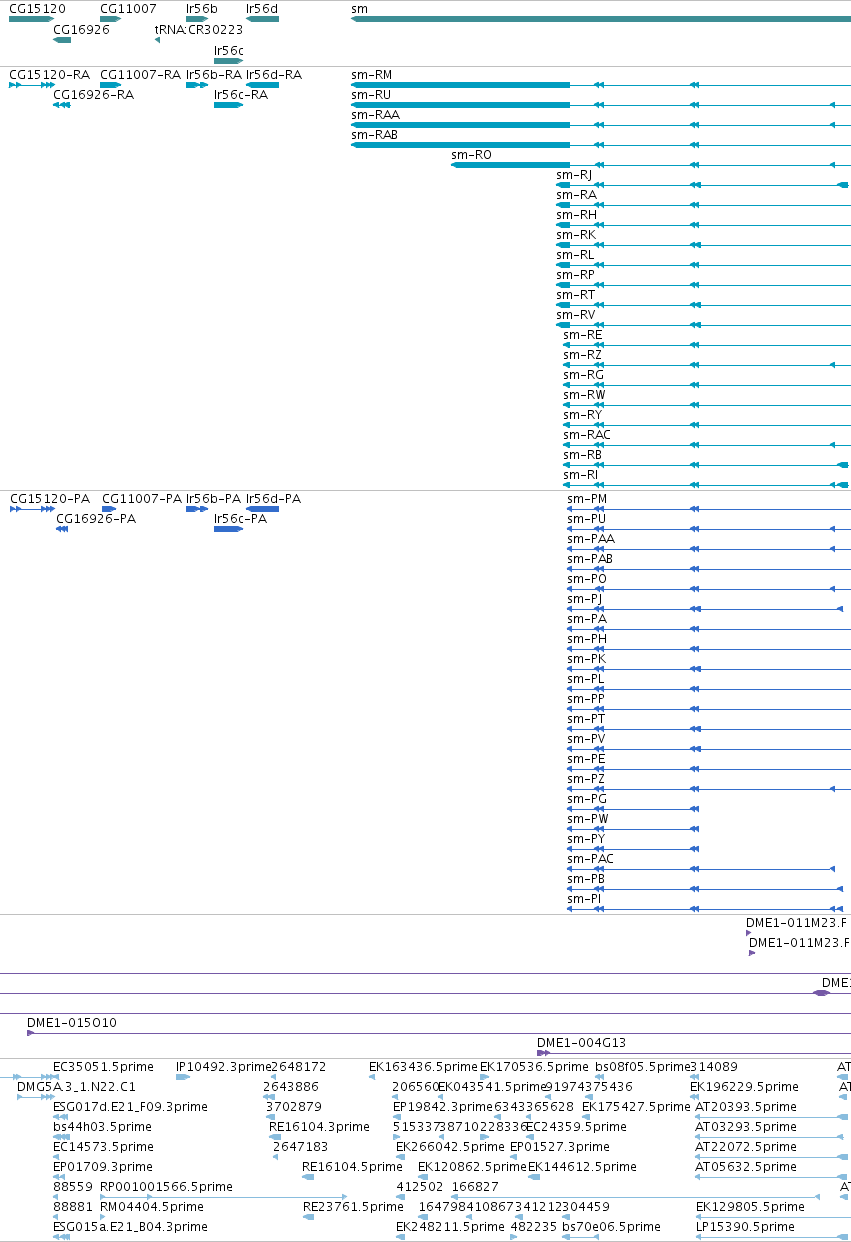This screenshot has height=1242, width=851.
Task: Click the CG16926 gene label
Action: 81,29
